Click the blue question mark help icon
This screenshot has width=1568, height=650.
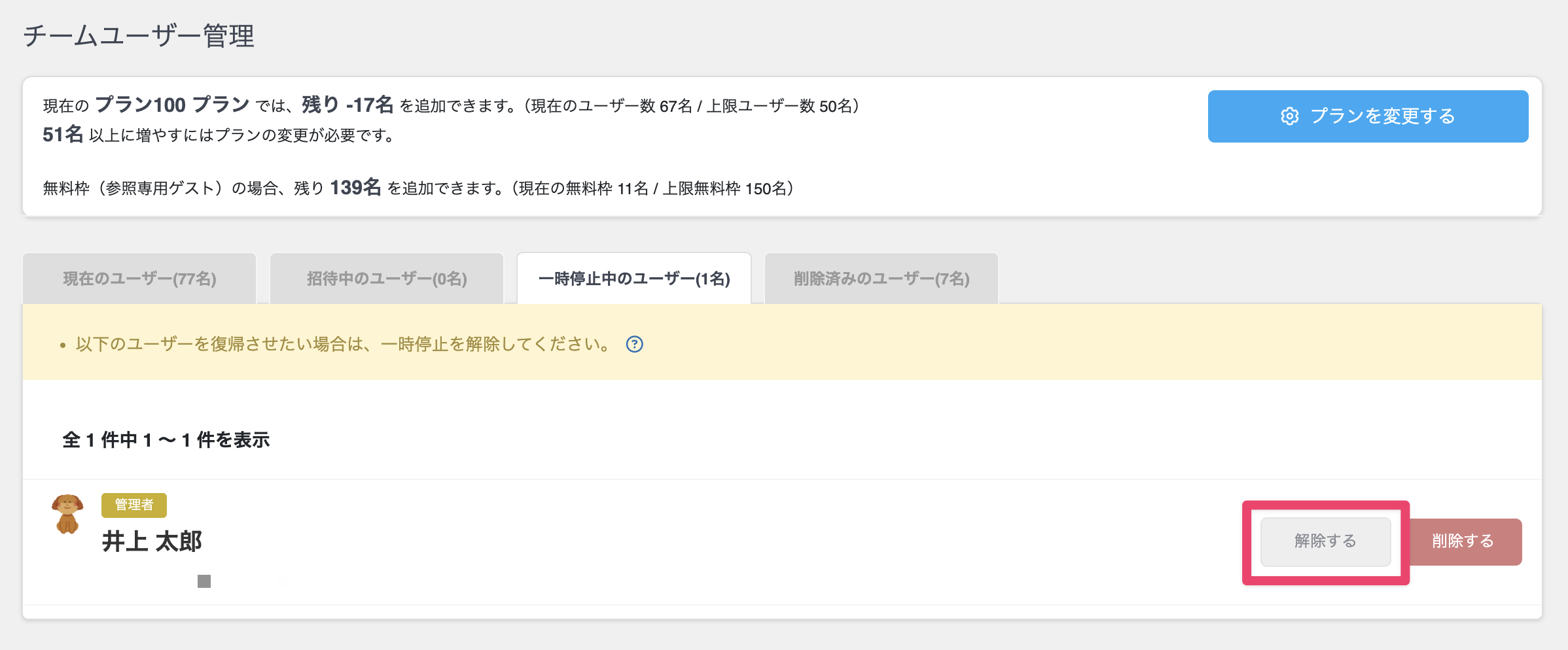click(634, 345)
